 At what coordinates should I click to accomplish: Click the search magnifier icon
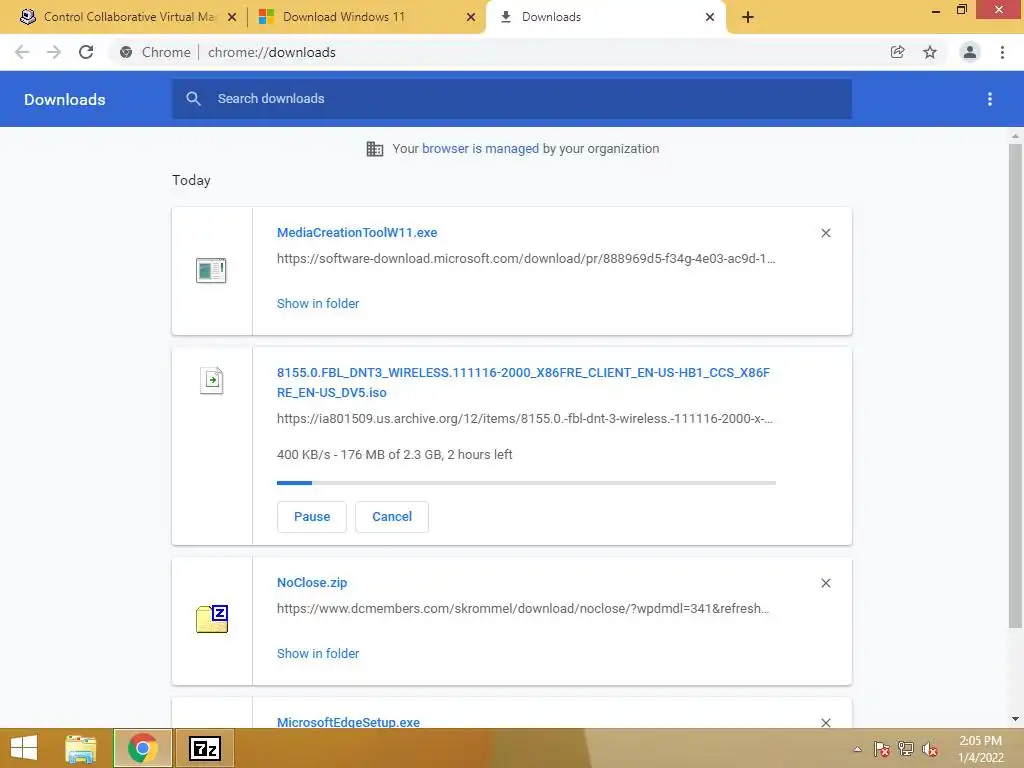[x=193, y=99]
